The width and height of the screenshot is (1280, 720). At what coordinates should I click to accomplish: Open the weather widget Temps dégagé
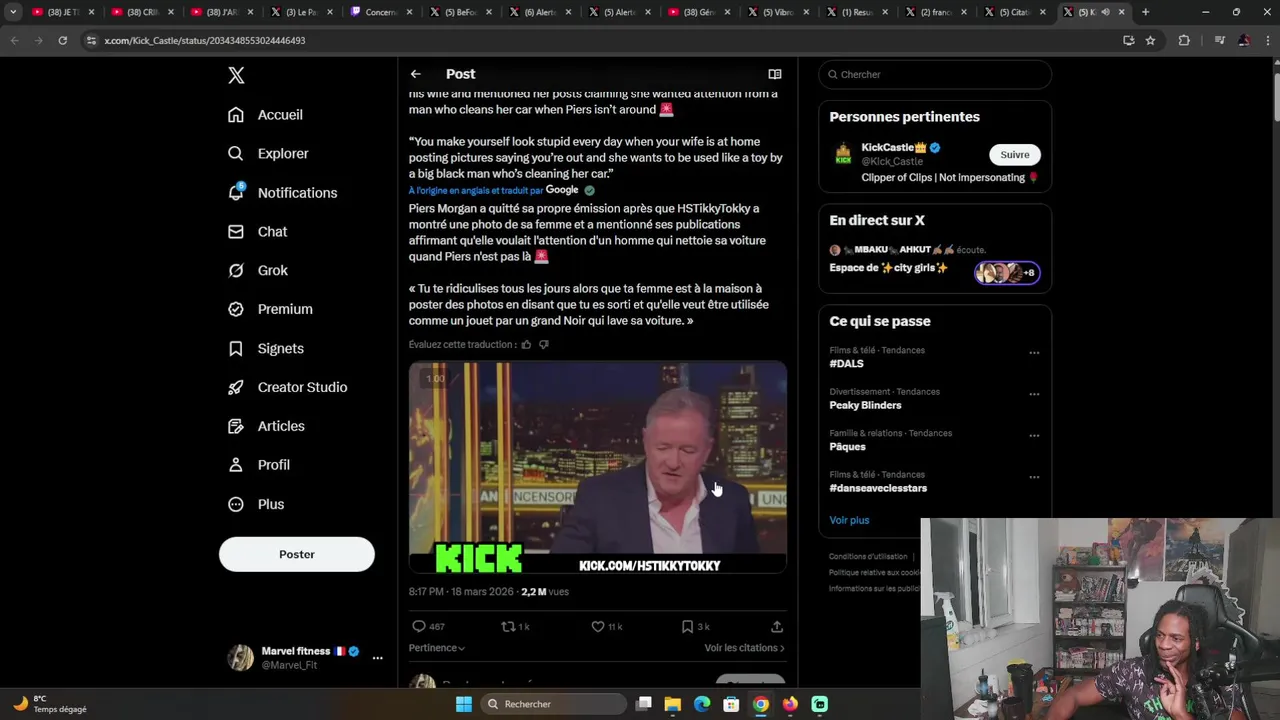coord(50,704)
